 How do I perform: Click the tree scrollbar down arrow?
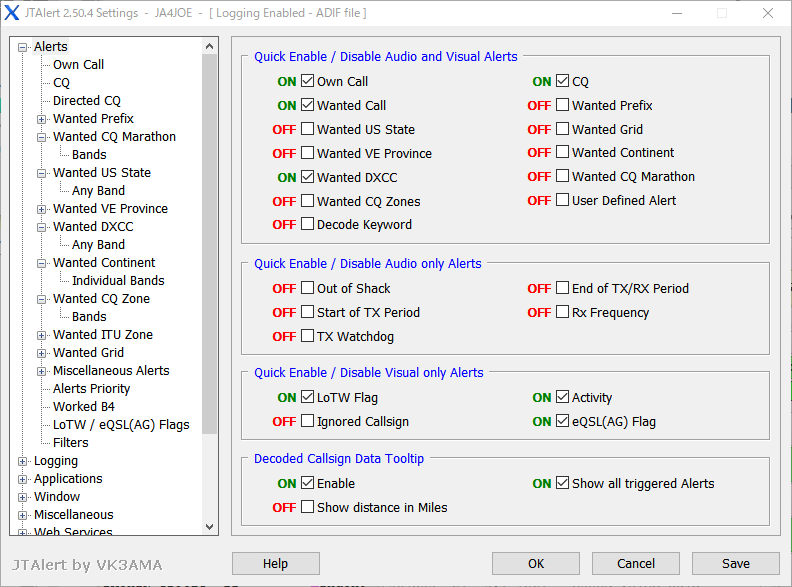point(210,526)
